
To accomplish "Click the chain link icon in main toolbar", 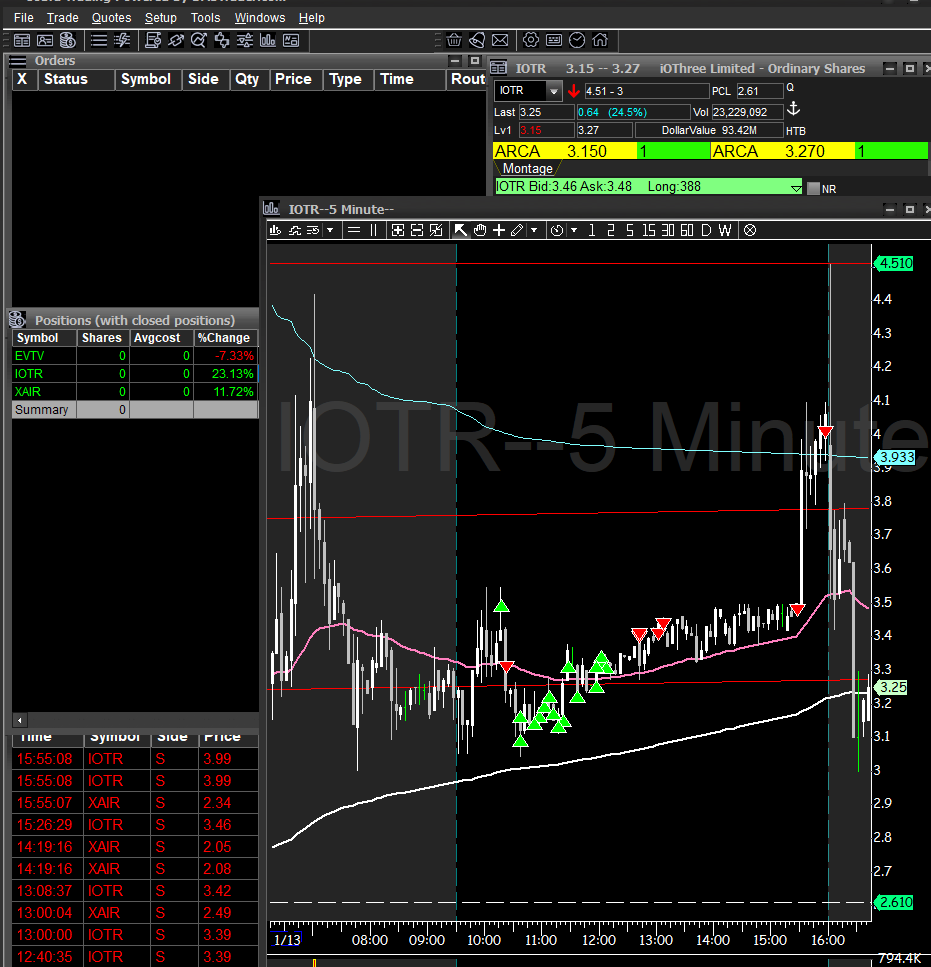I will (x=176, y=41).
